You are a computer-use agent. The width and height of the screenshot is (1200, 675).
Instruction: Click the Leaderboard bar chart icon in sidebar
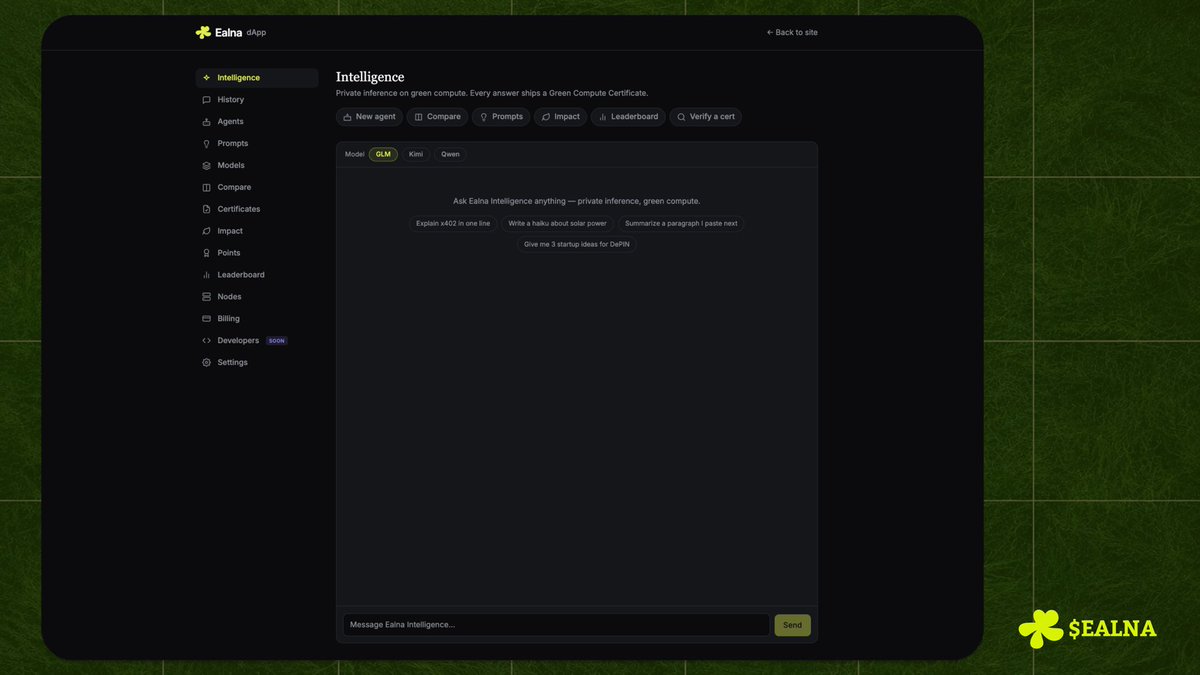206,275
